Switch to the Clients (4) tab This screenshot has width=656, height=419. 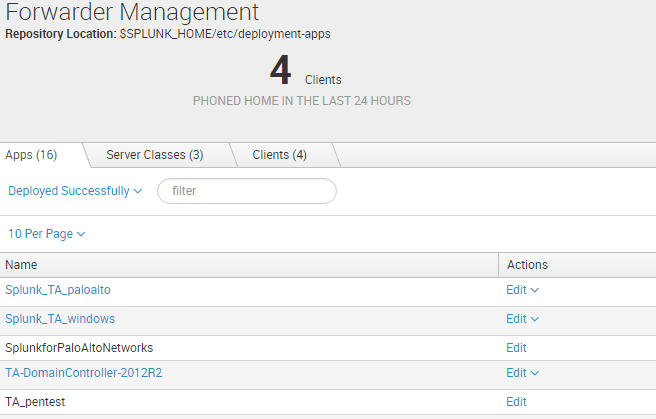pos(279,155)
